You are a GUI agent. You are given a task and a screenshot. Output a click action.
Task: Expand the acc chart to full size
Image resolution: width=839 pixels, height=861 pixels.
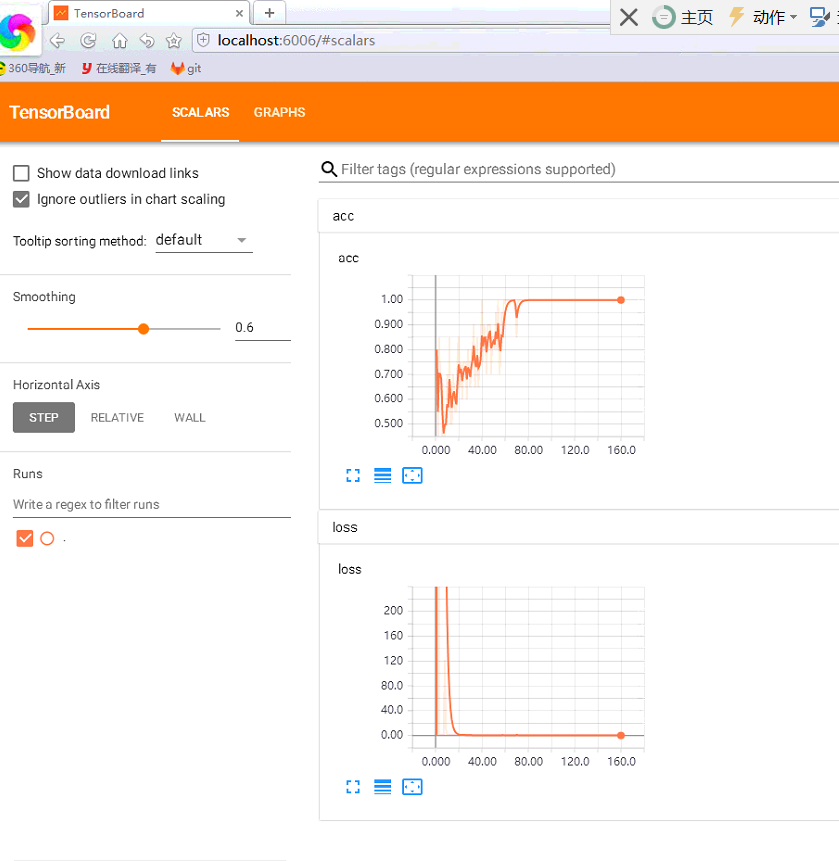[x=352, y=475]
